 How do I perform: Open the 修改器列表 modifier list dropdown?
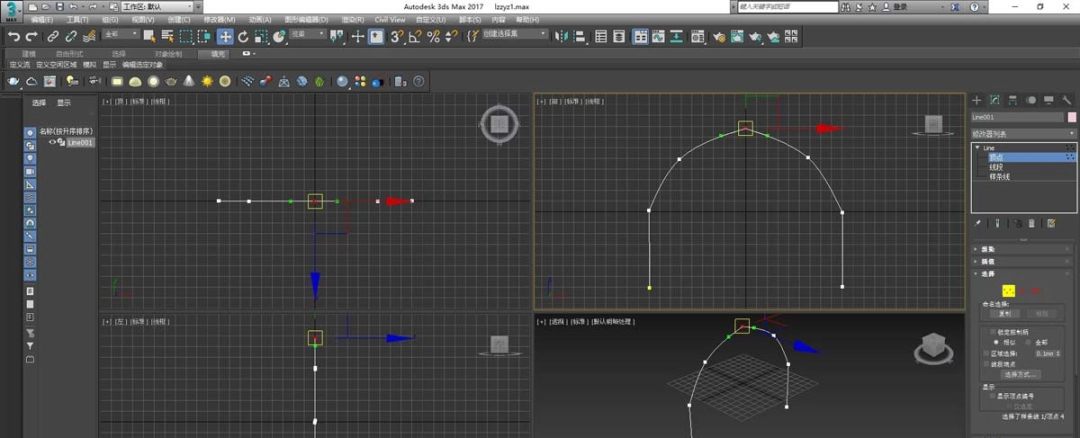(x=1023, y=134)
